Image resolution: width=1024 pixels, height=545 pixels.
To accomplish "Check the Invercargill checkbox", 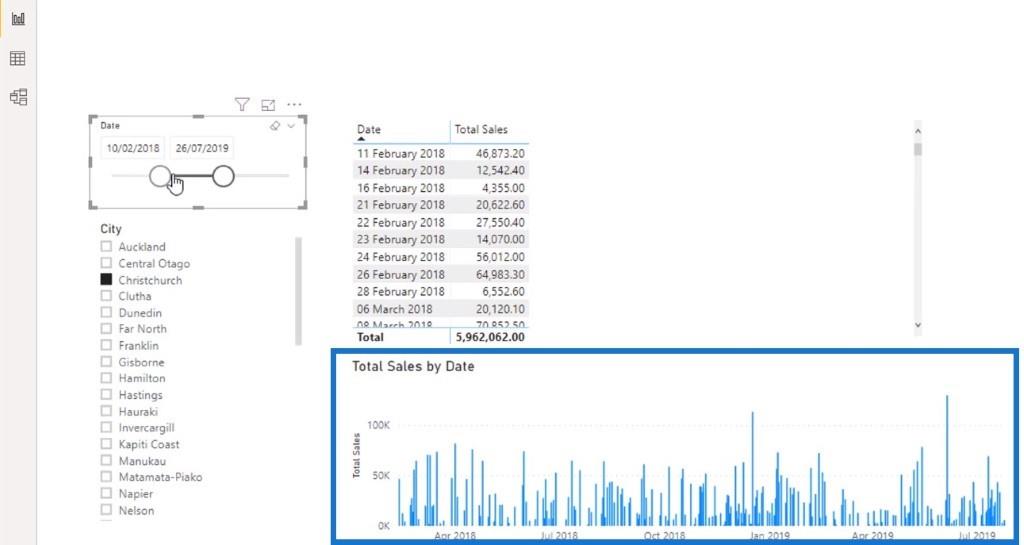I will pyautogui.click(x=106, y=428).
